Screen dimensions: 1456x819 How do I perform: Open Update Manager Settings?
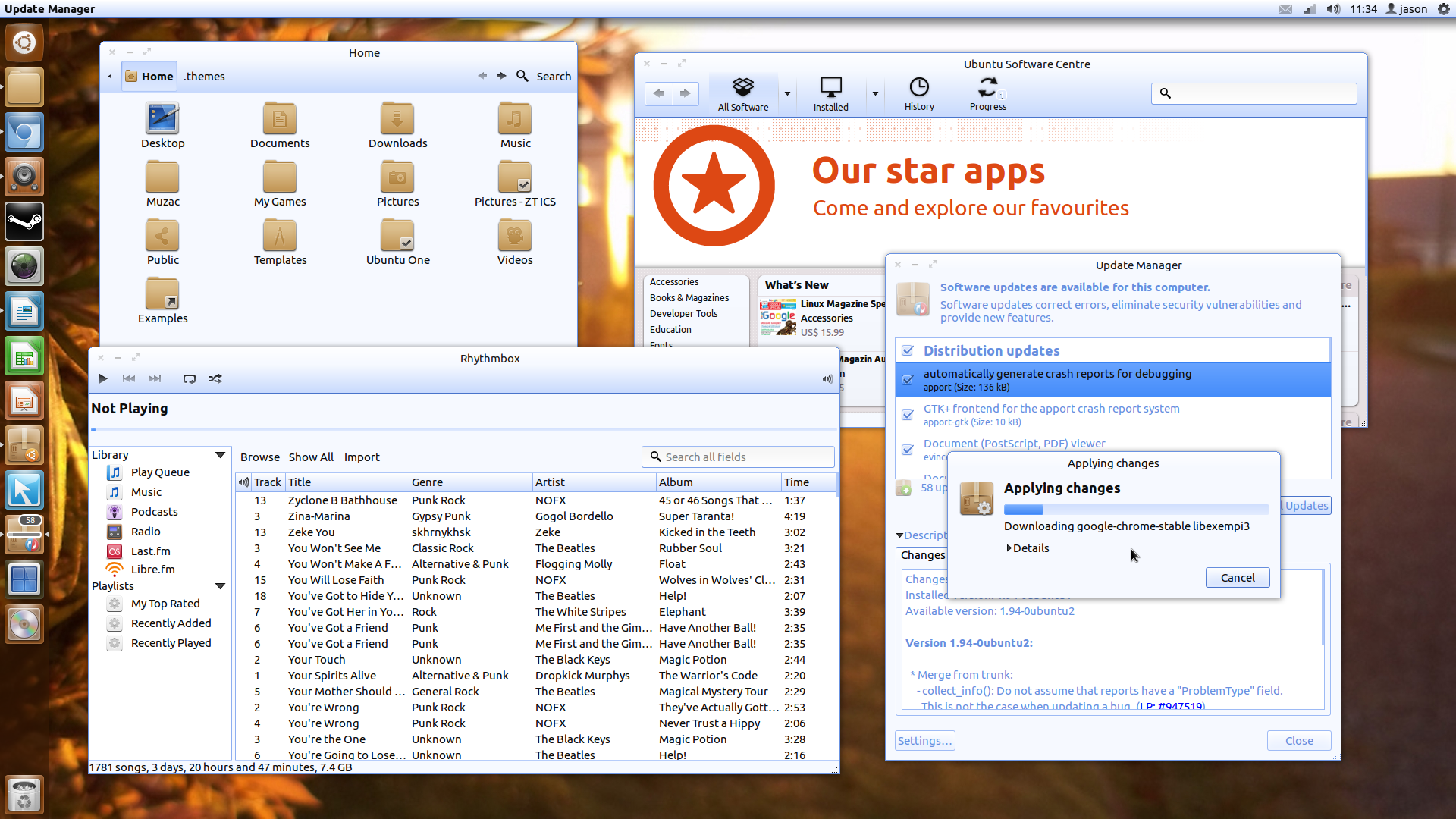click(924, 741)
